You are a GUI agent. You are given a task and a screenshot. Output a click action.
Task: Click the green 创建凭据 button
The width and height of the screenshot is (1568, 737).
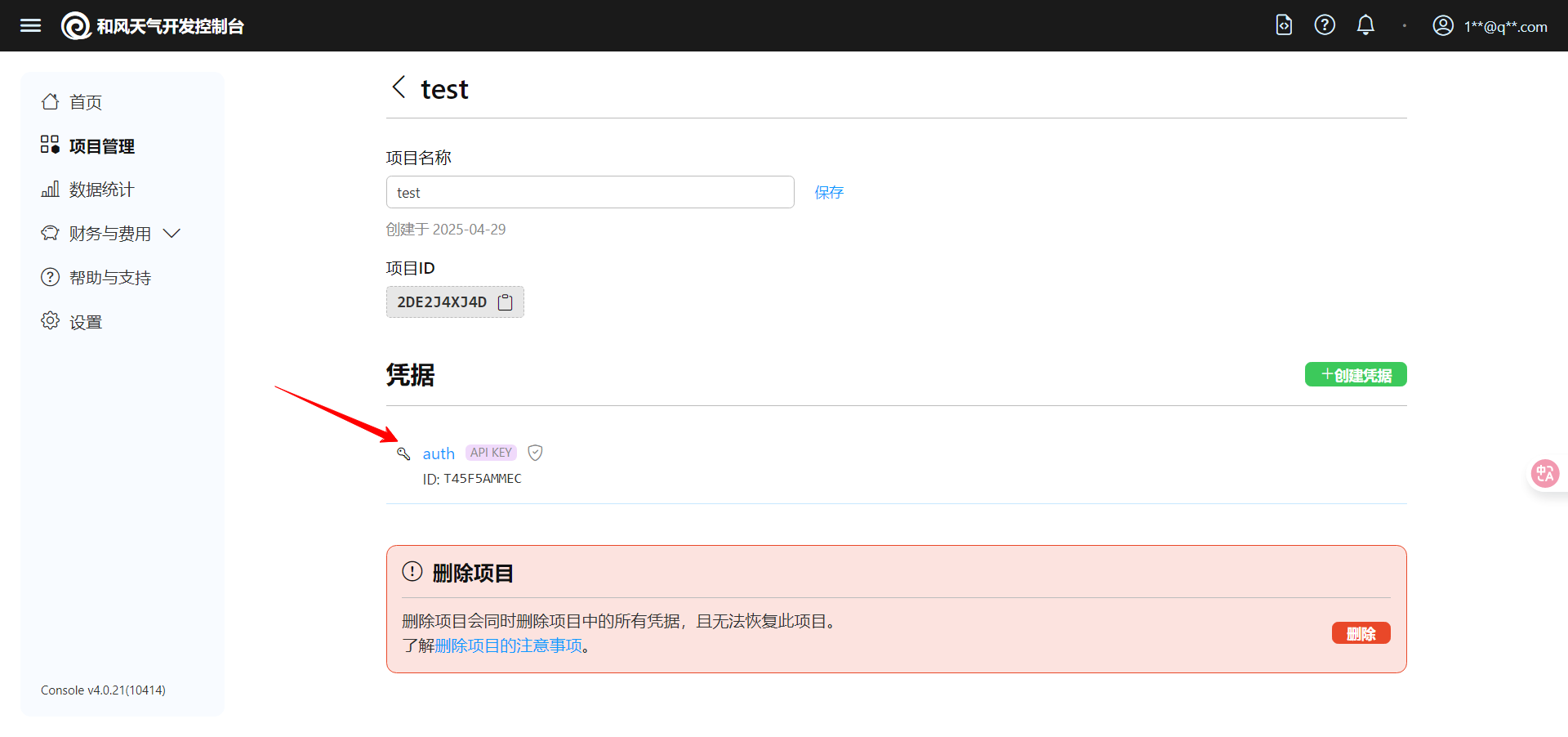[x=1355, y=375]
